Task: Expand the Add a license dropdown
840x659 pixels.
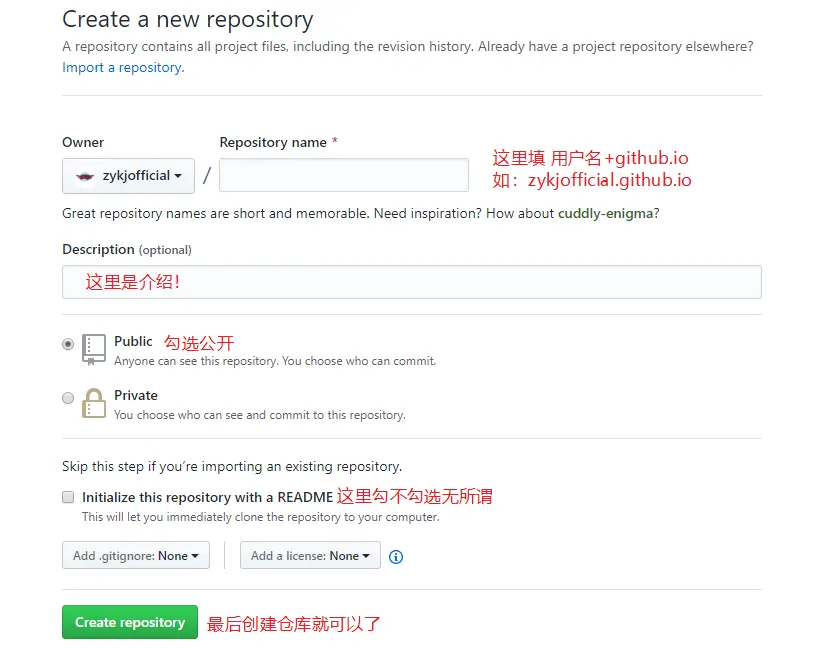Action: click(310, 556)
